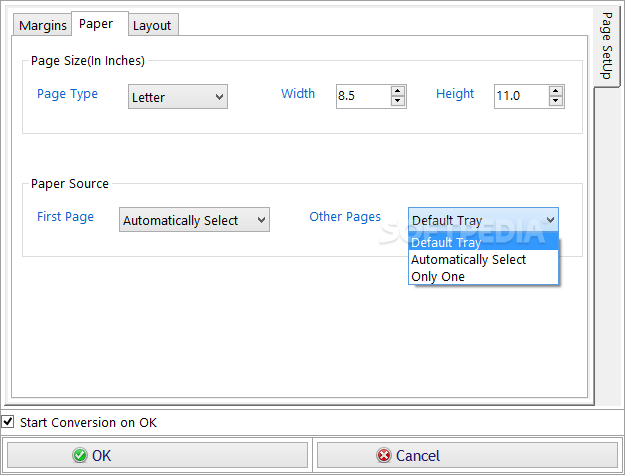This screenshot has height=475, width=625.
Task: Click the Height label
Action: [x=455, y=94]
